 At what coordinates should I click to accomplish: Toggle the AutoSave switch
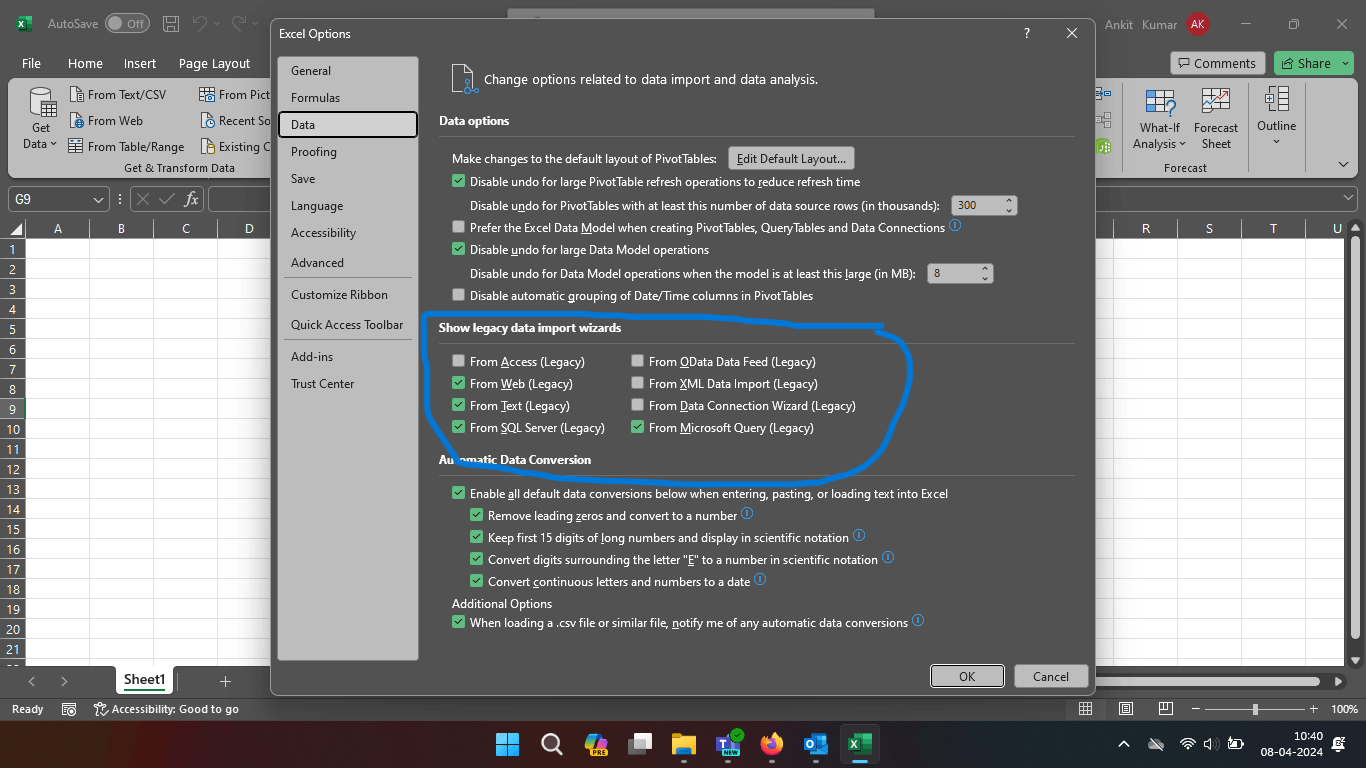127,23
